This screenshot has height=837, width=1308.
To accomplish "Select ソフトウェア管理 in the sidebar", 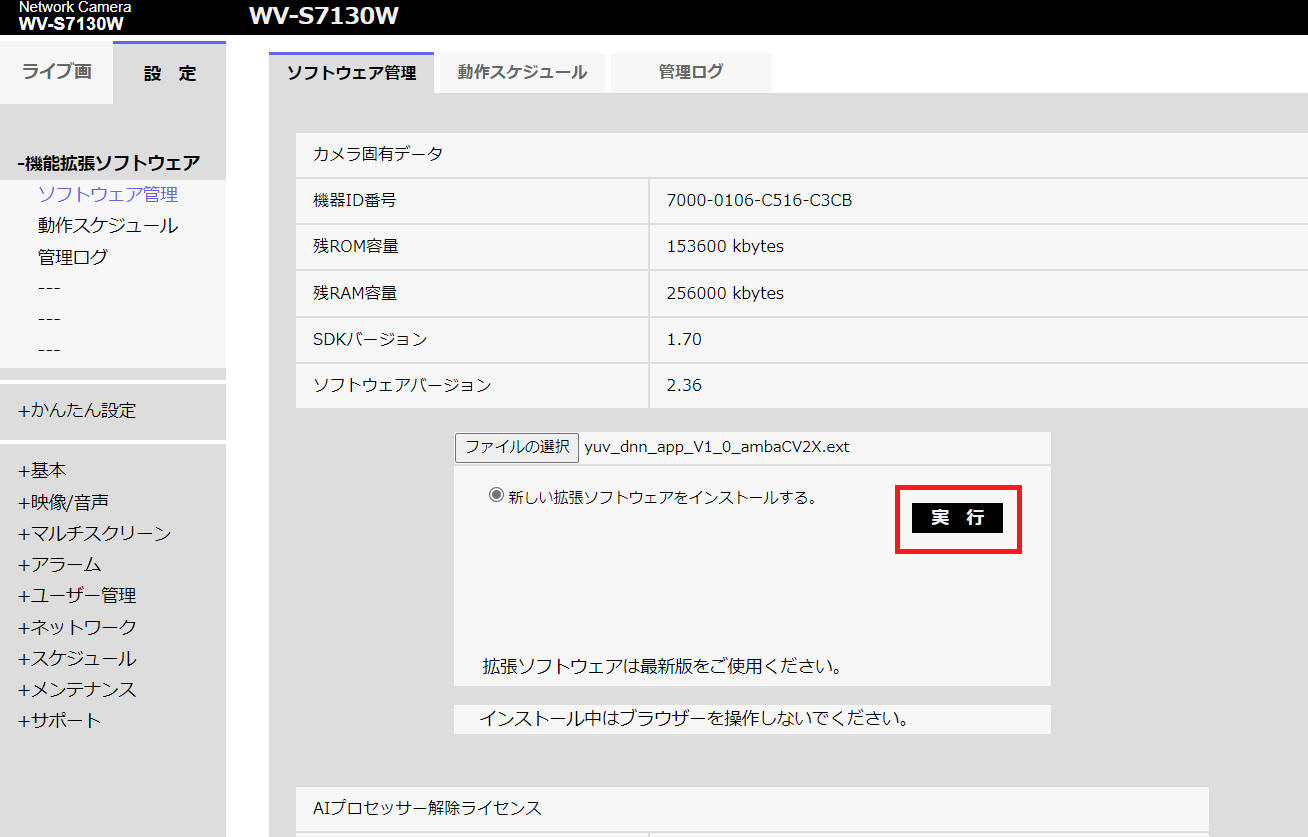I will [108, 194].
